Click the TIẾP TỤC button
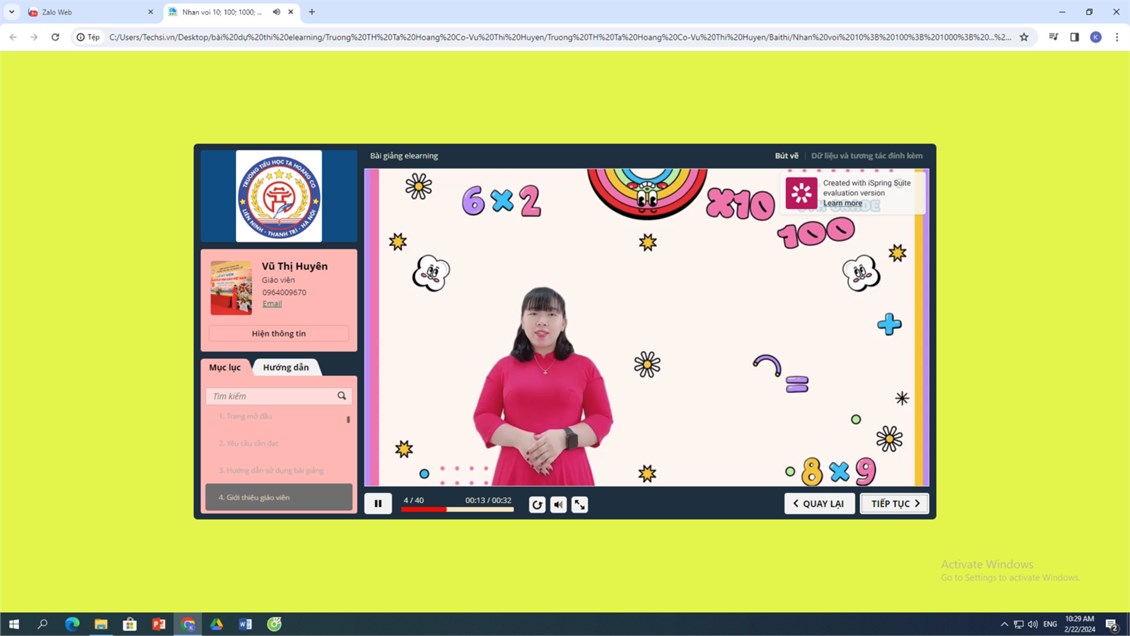The height and width of the screenshot is (636, 1130). click(x=894, y=503)
